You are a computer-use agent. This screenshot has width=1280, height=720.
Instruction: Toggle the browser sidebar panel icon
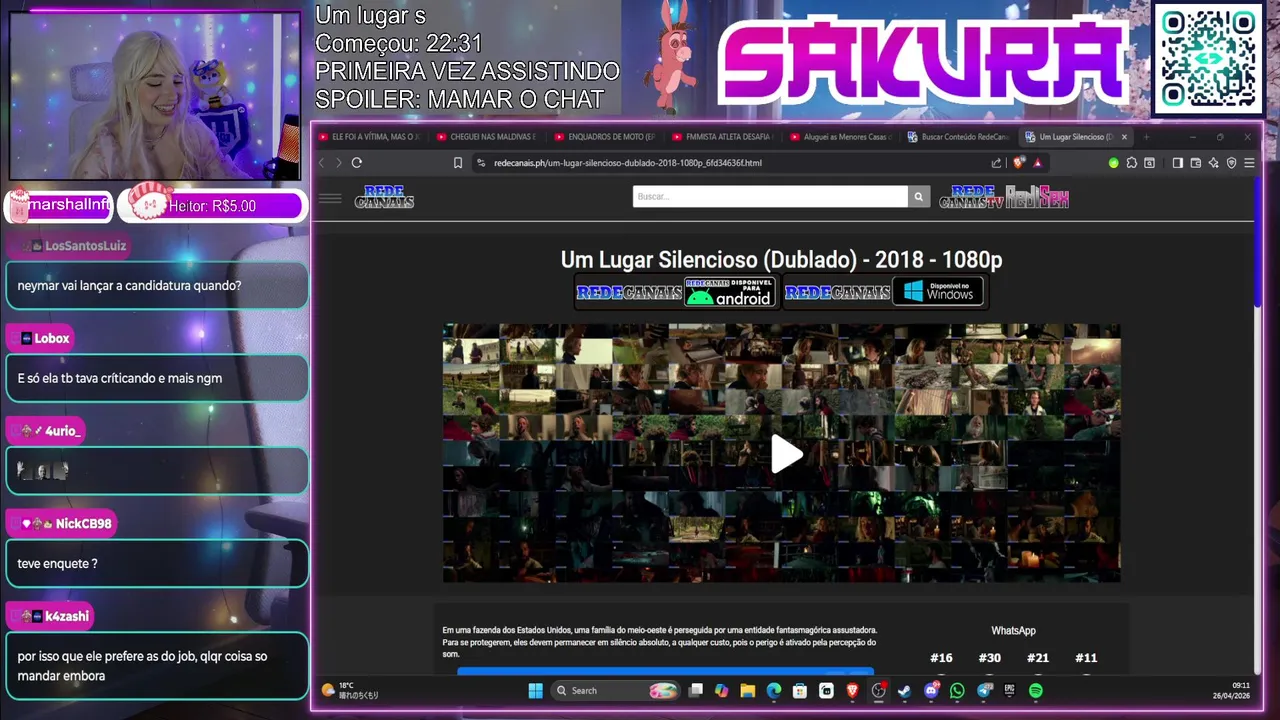click(x=1177, y=163)
